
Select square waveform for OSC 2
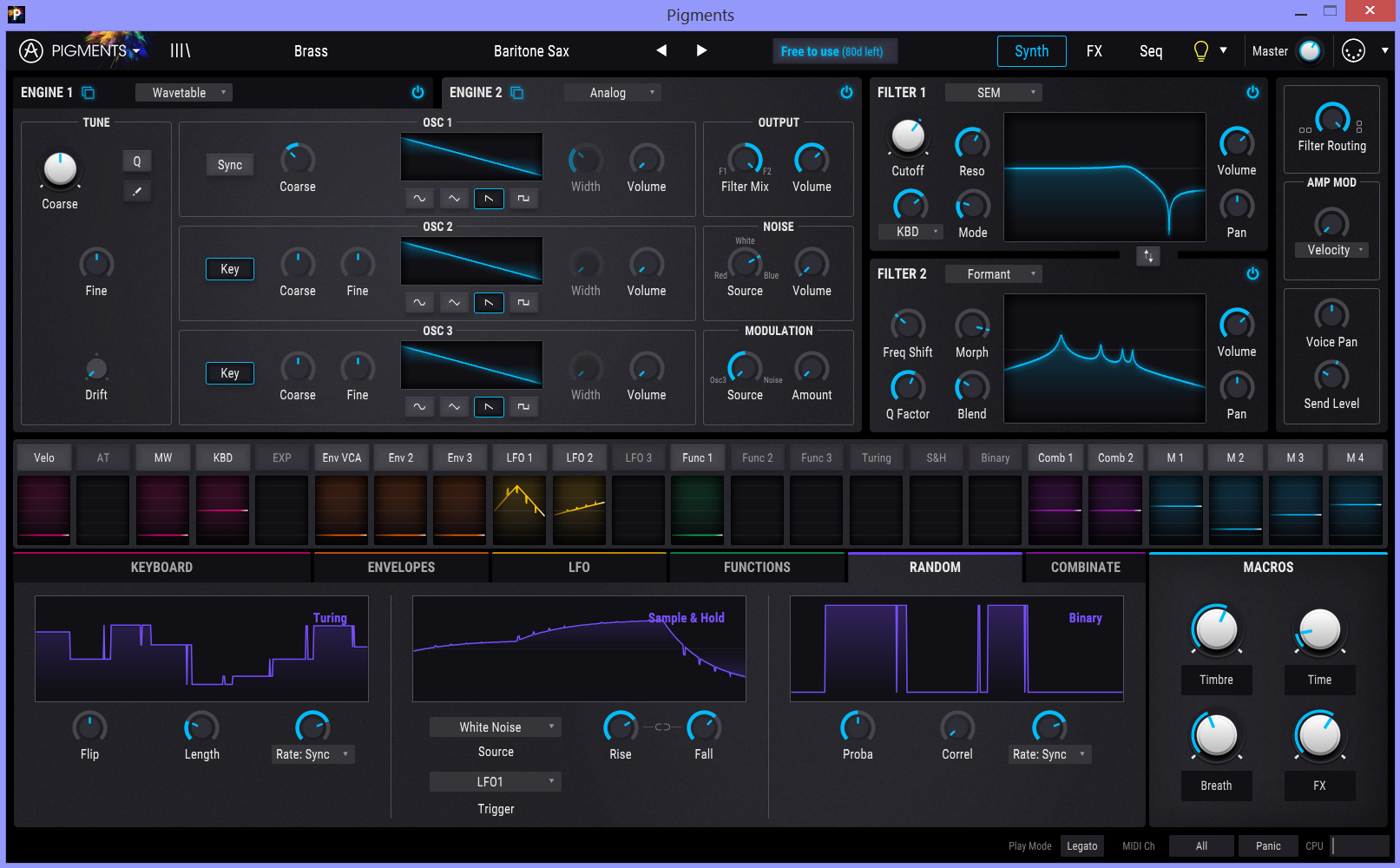click(x=523, y=303)
